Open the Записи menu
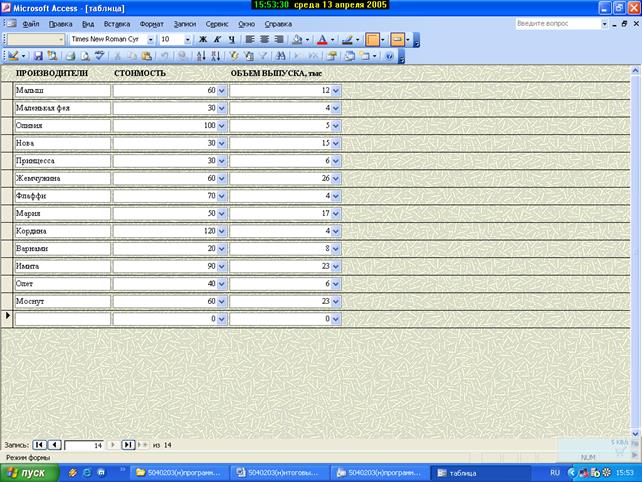 [185, 23]
